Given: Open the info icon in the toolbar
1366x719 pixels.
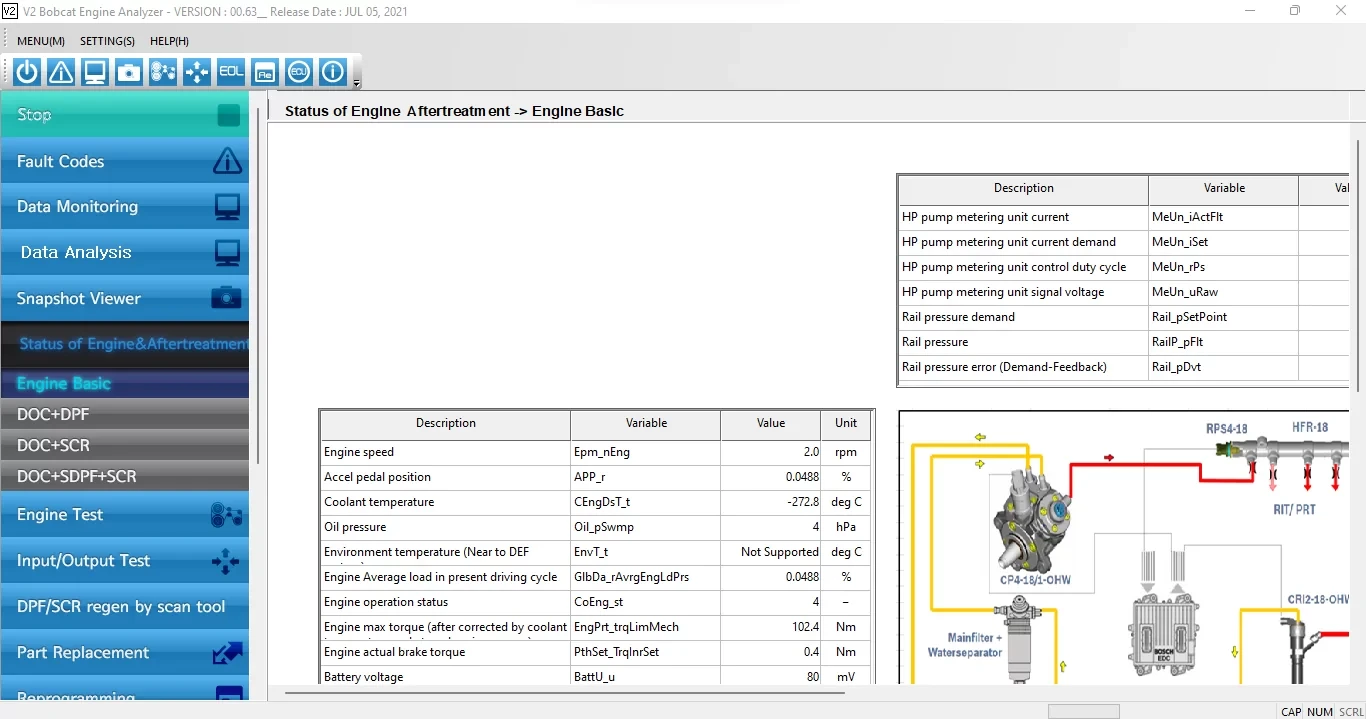Looking at the screenshot, I should [x=333, y=72].
